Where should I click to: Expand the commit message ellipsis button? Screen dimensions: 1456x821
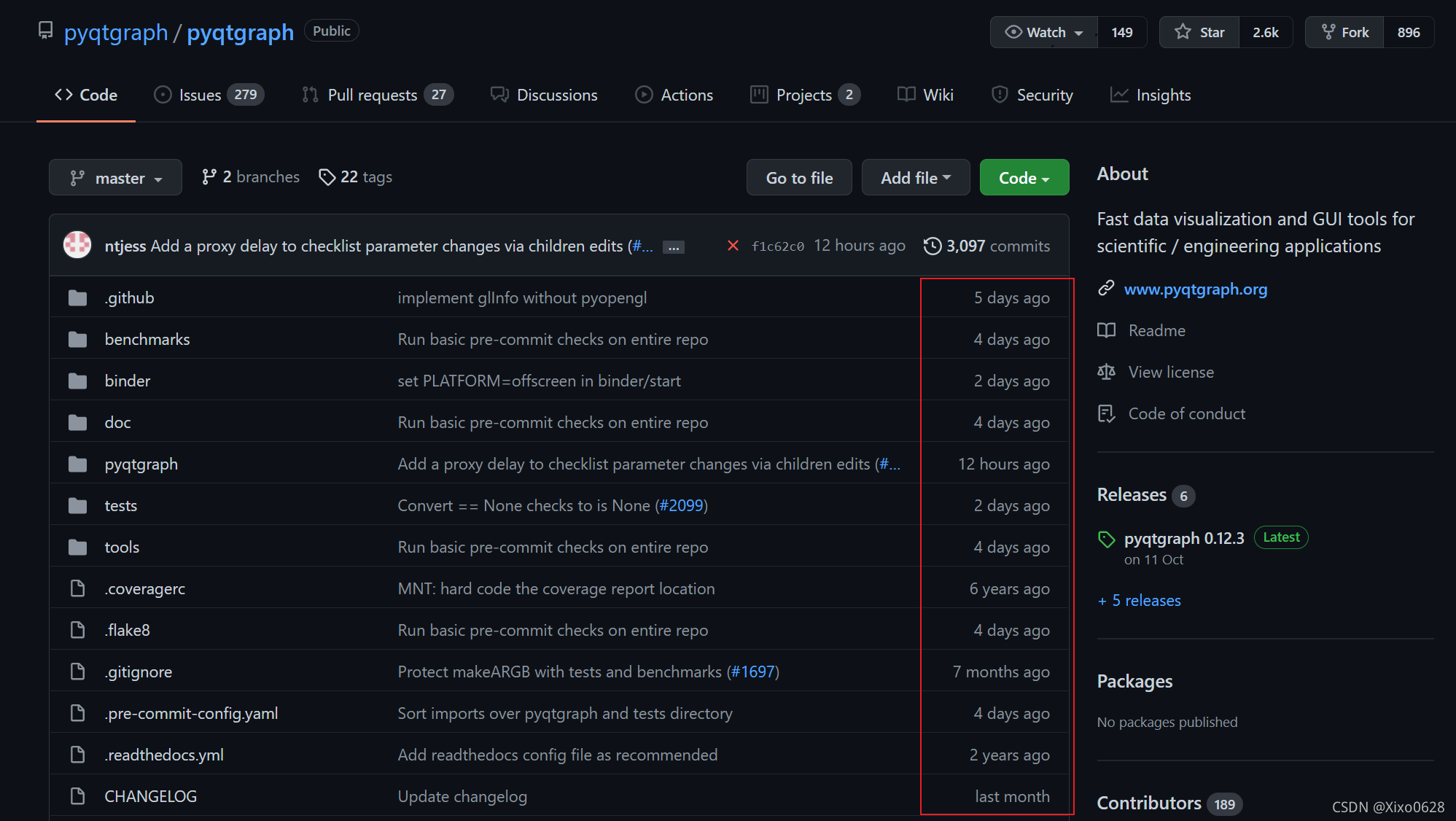pyautogui.click(x=673, y=247)
